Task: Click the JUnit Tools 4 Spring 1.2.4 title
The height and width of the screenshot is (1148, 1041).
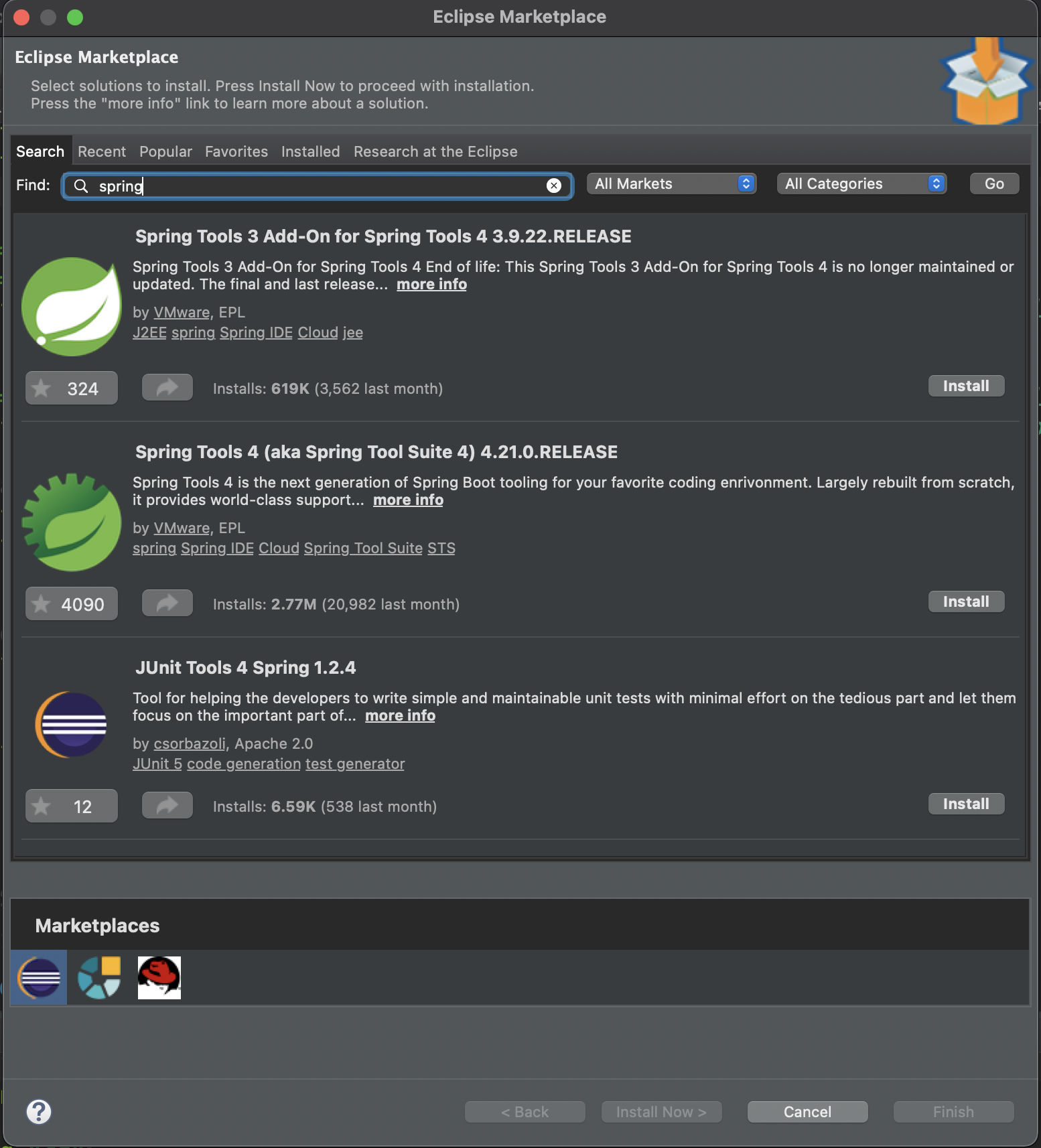Action: tap(246, 667)
